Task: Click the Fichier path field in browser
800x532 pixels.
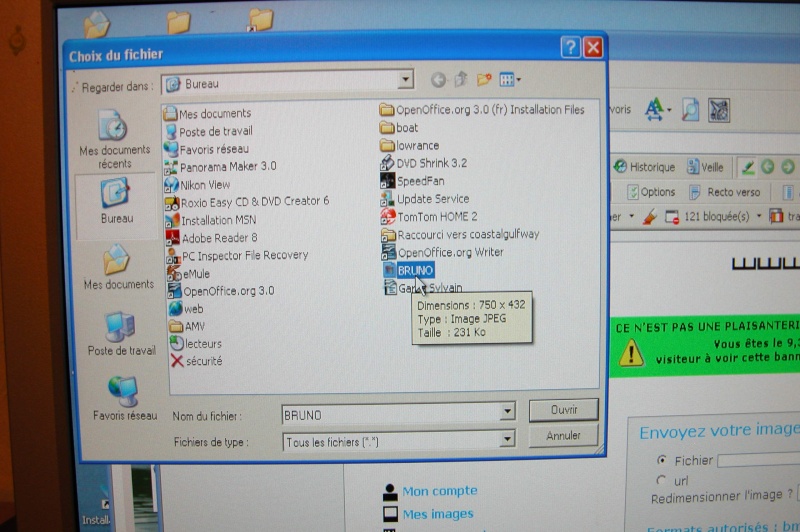Action: [758, 460]
